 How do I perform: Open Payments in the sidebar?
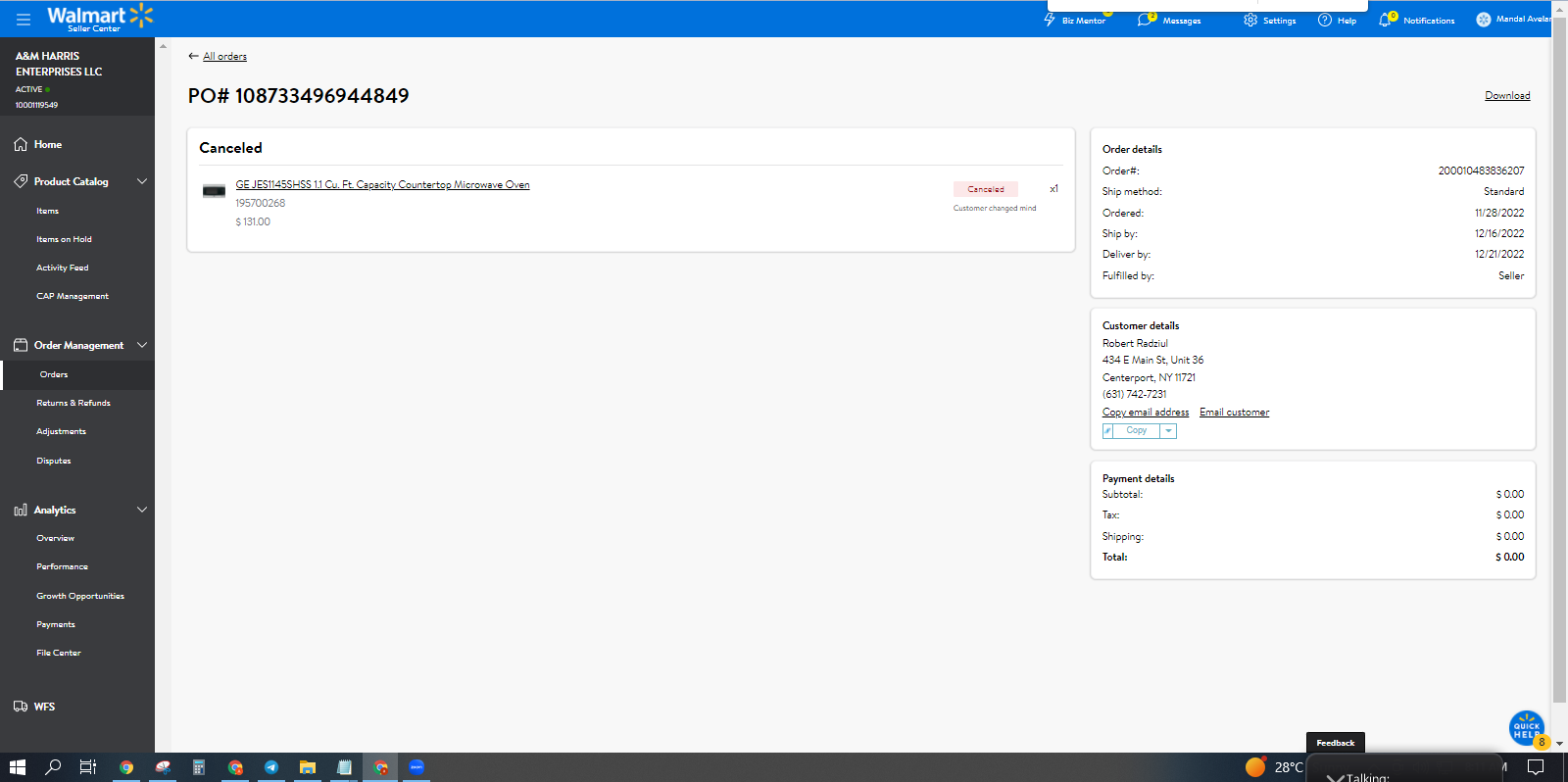click(x=56, y=624)
